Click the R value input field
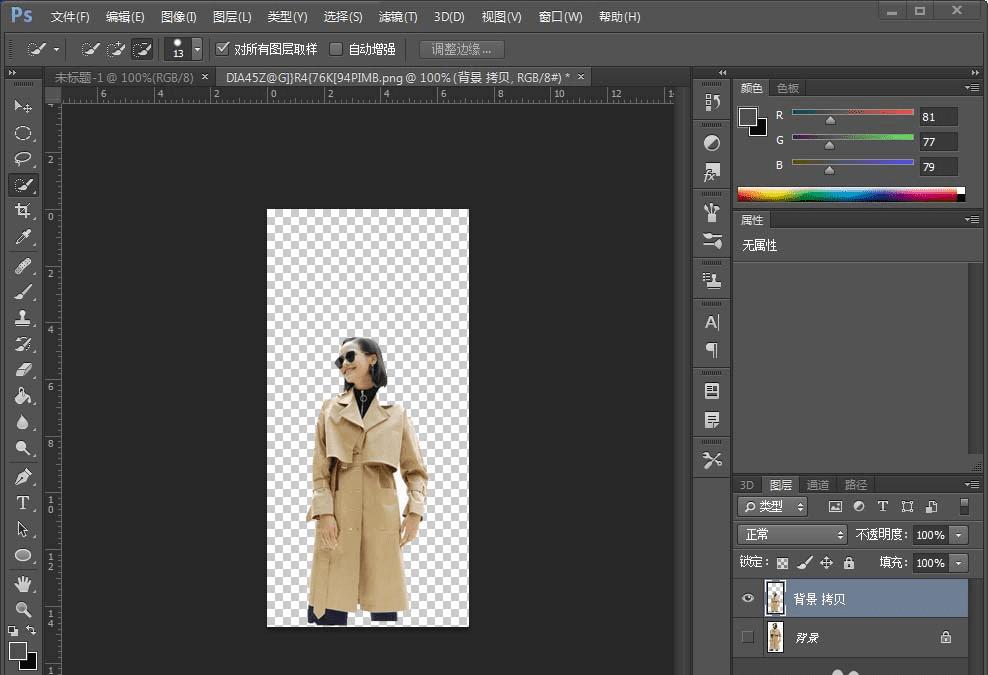 point(938,117)
